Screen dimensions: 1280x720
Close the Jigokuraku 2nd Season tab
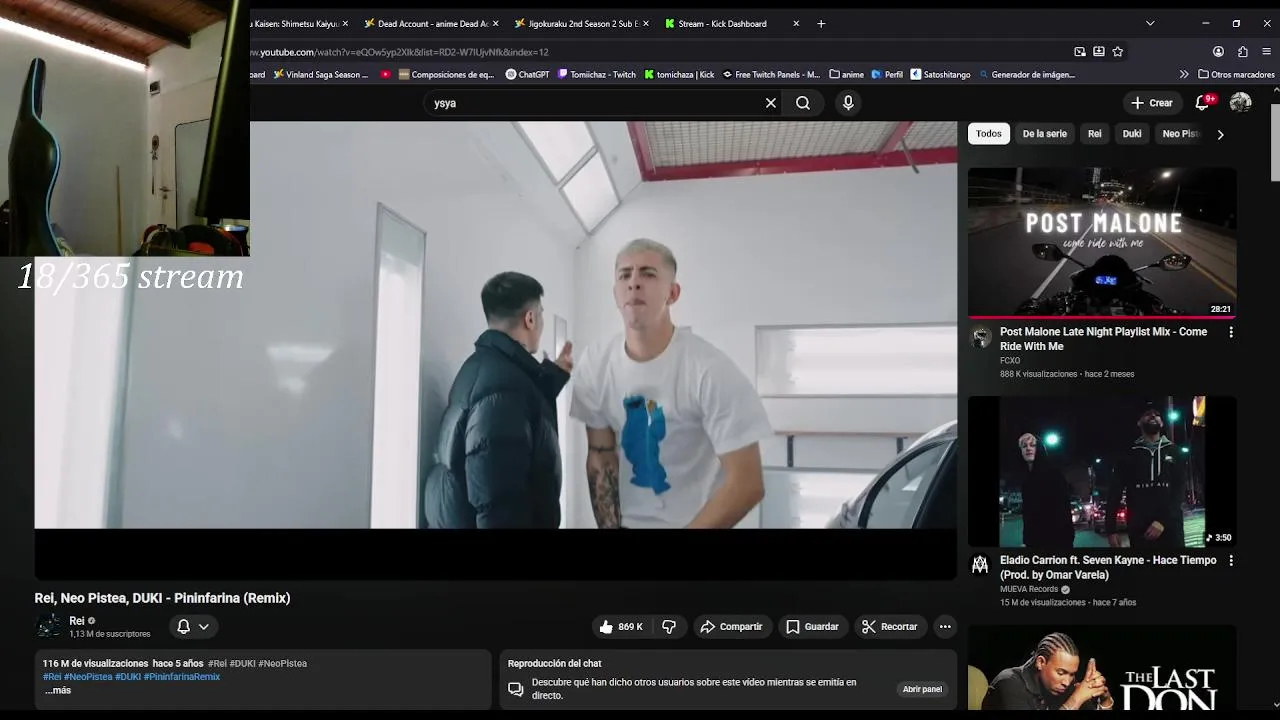[646, 24]
